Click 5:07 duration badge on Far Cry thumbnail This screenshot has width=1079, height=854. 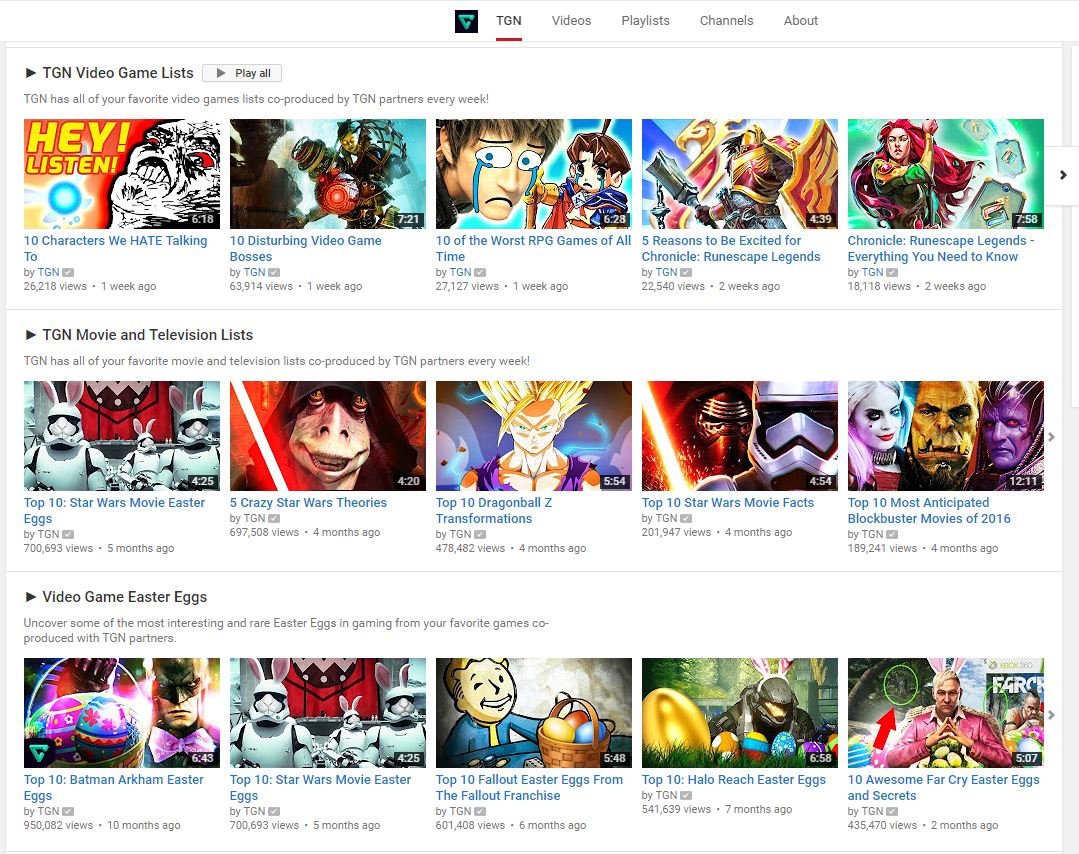tap(1026, 758)
